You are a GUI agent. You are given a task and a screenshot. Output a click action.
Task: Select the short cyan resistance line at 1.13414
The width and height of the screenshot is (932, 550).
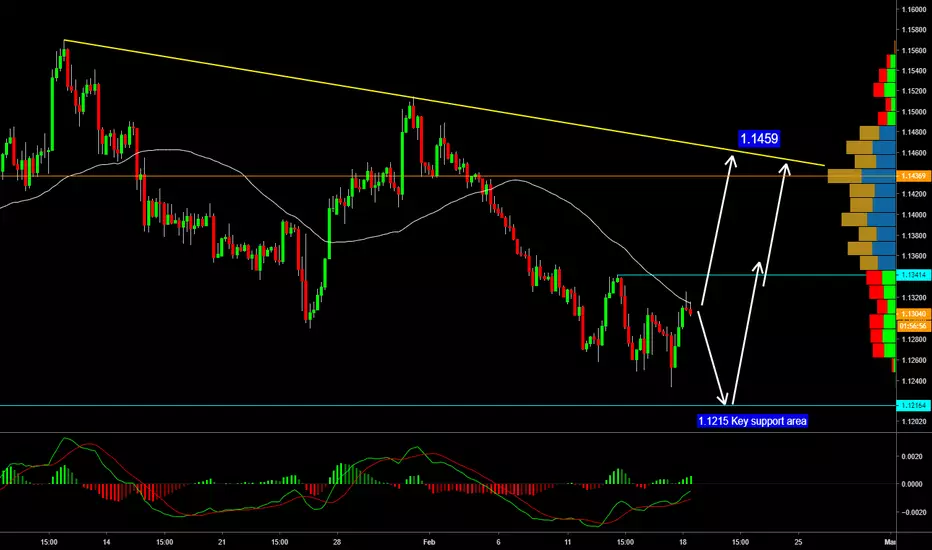click(740, 275)
